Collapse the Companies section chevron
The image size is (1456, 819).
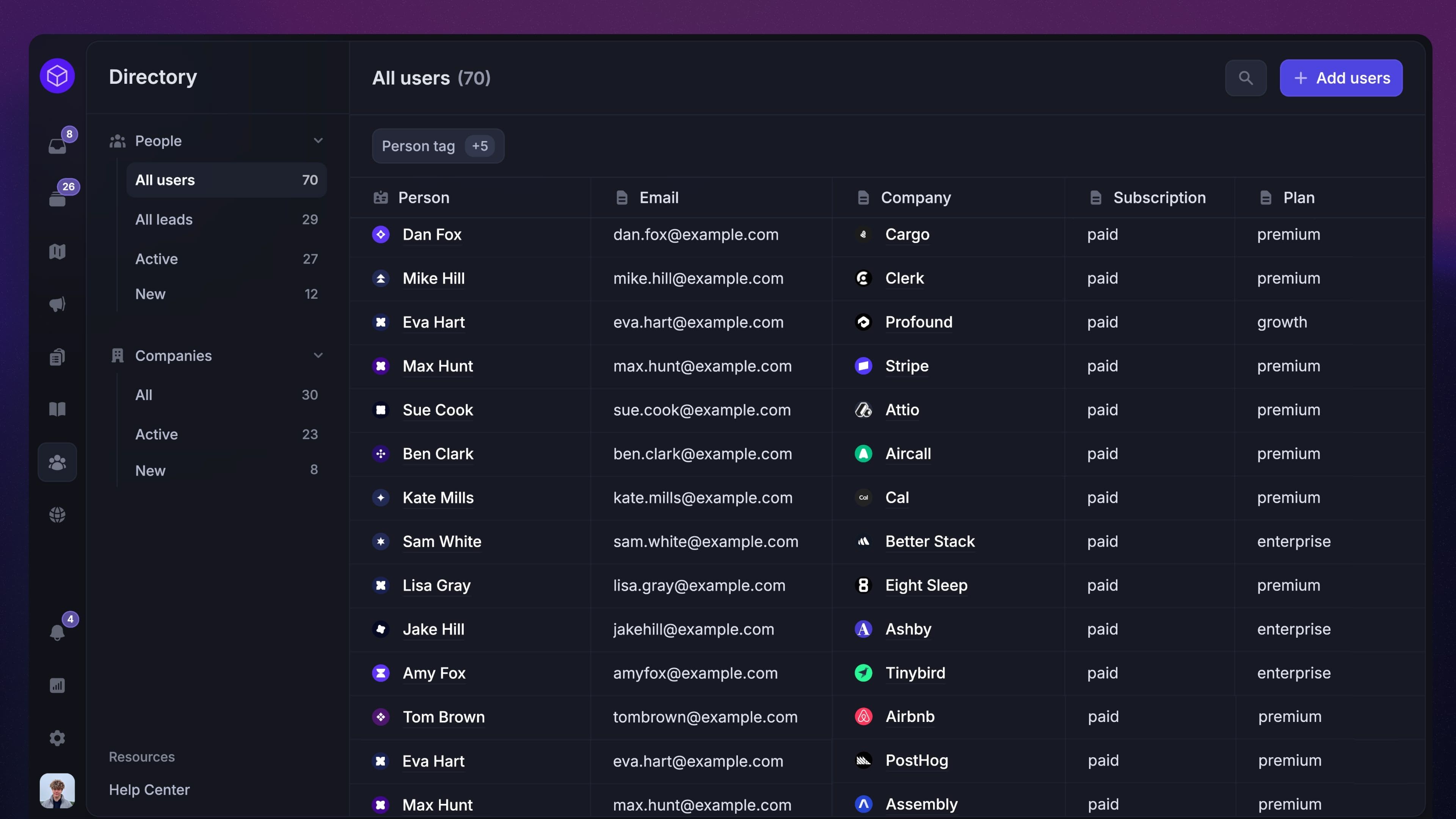pos(318,356)
